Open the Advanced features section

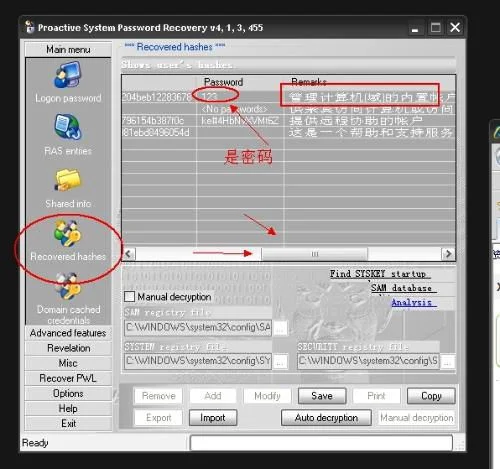[x=68, y=333]
